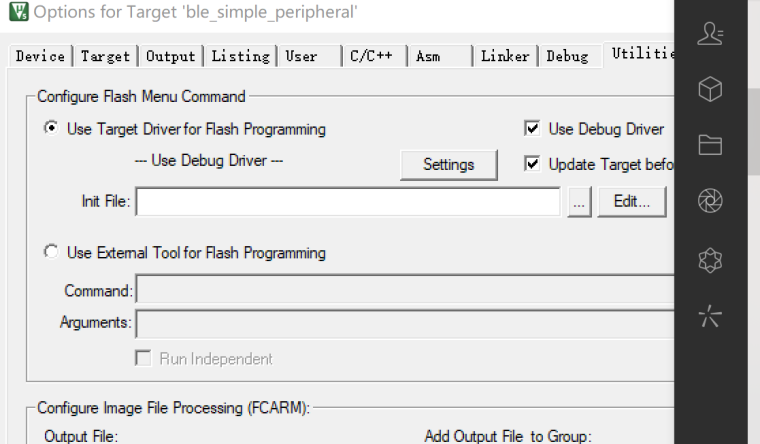Go to the Linker tab

[505, 57]
